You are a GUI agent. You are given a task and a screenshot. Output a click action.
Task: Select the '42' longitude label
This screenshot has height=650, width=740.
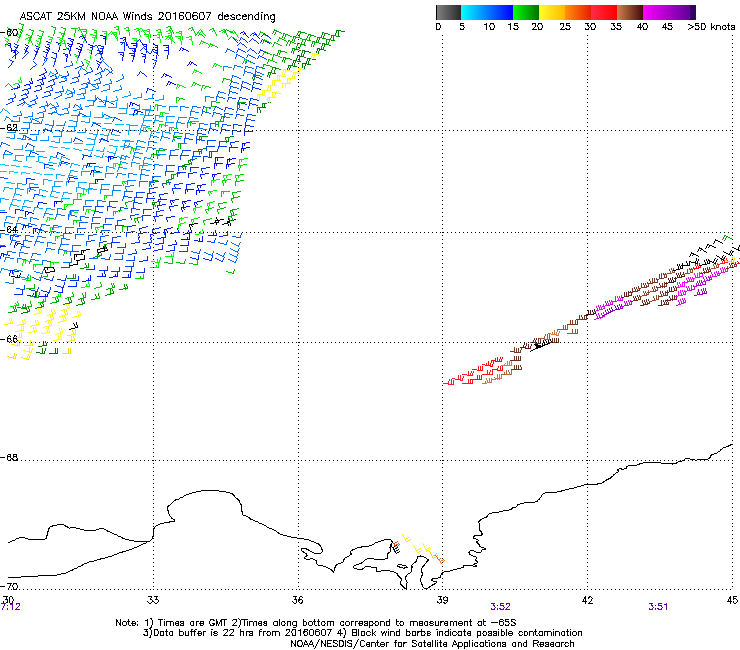(587, 600)
